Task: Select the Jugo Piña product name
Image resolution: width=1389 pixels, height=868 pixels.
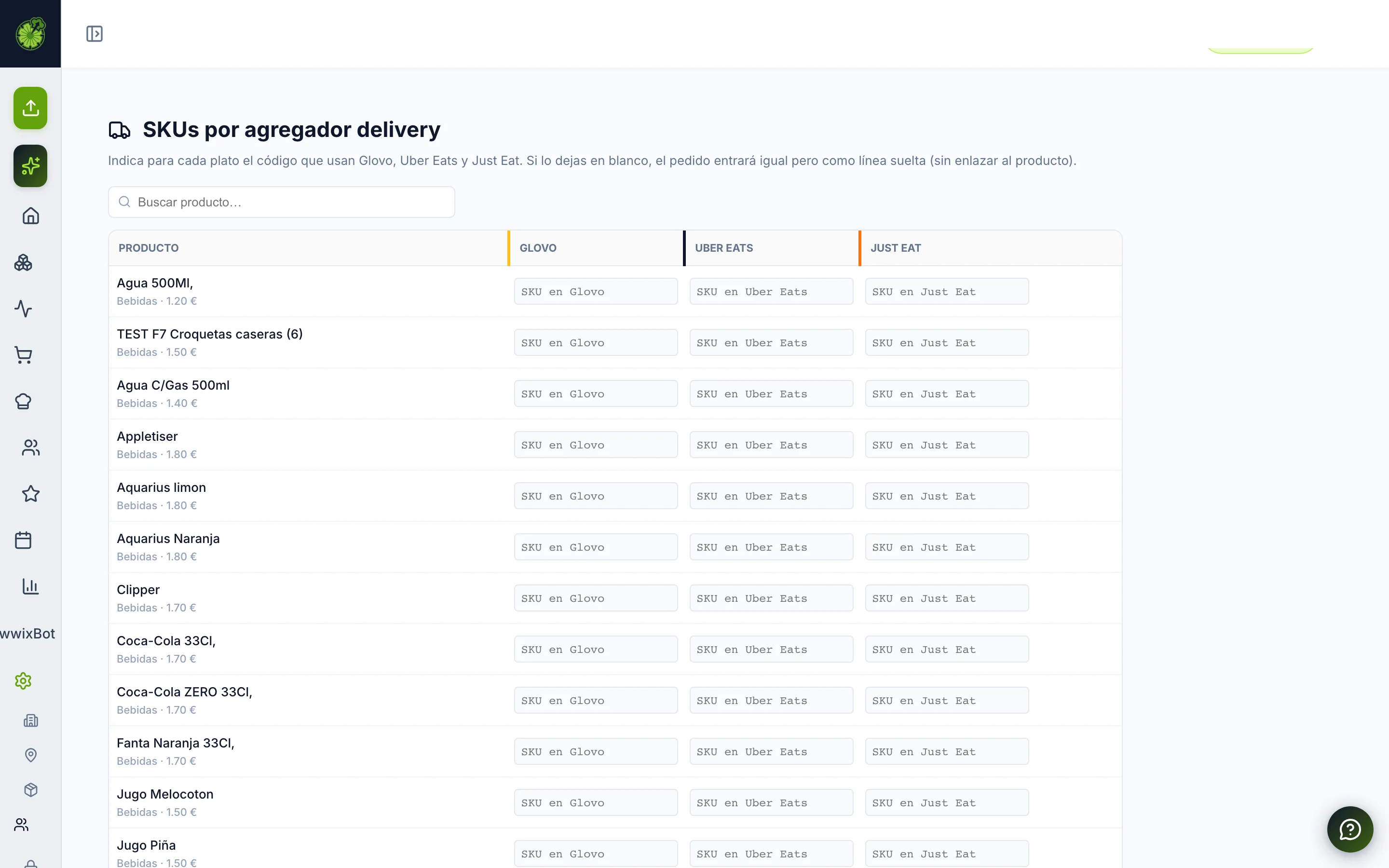Action: click(x=146, y=845)
